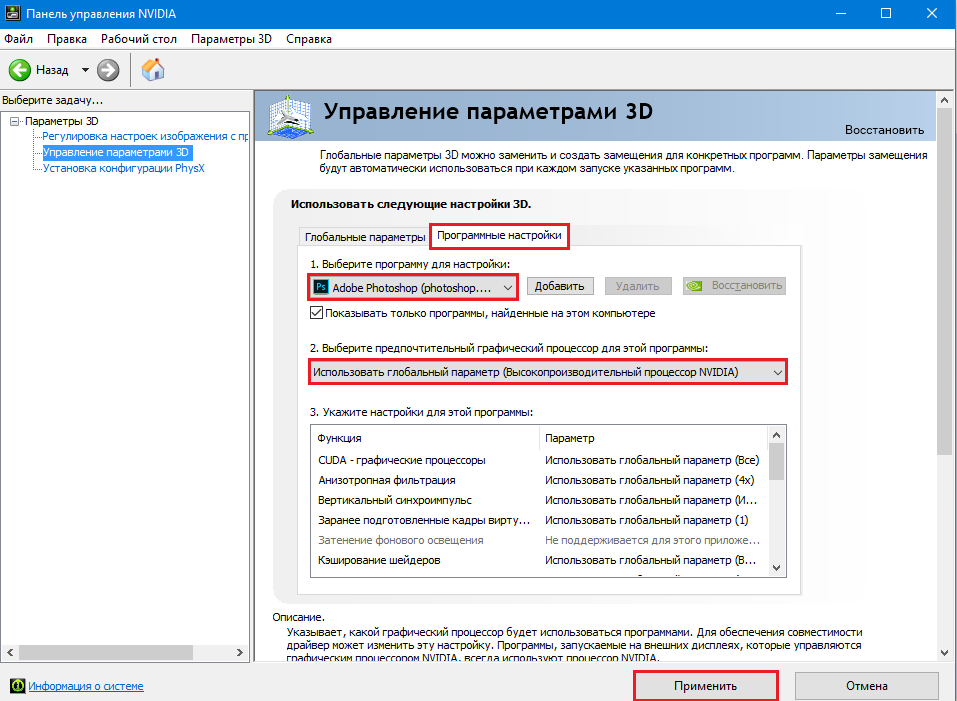Click main panel scroll up arrow
957x701 pixels.
click(945, 99)
